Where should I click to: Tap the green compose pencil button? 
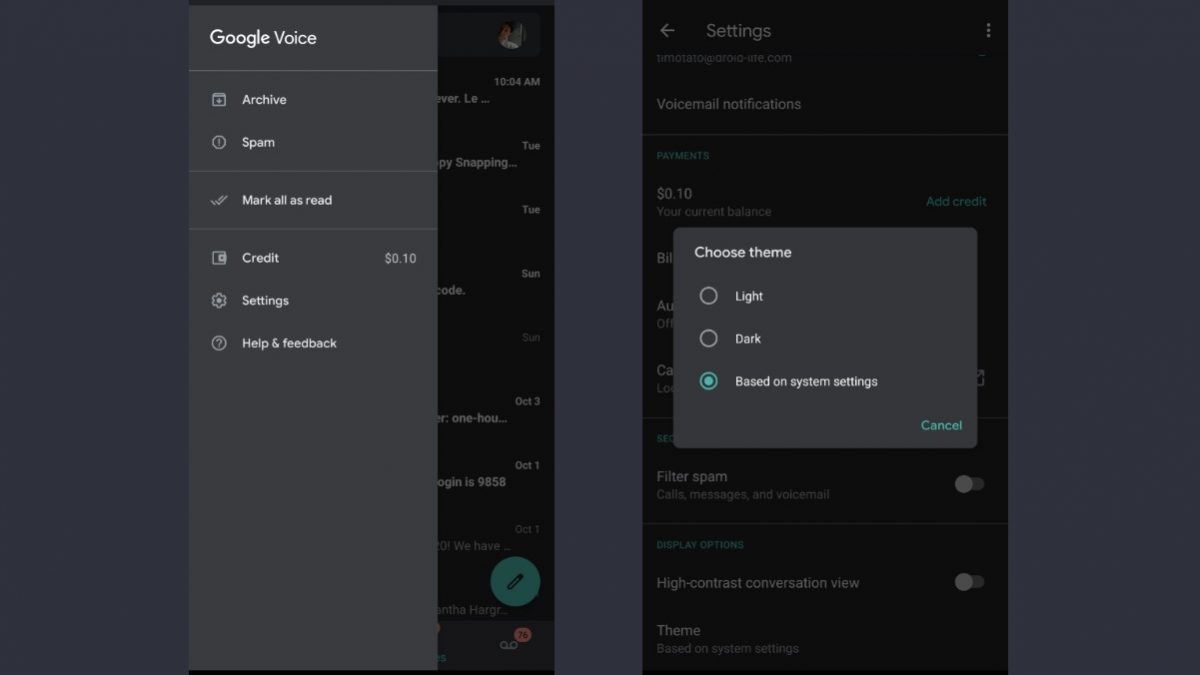[515, 581]
